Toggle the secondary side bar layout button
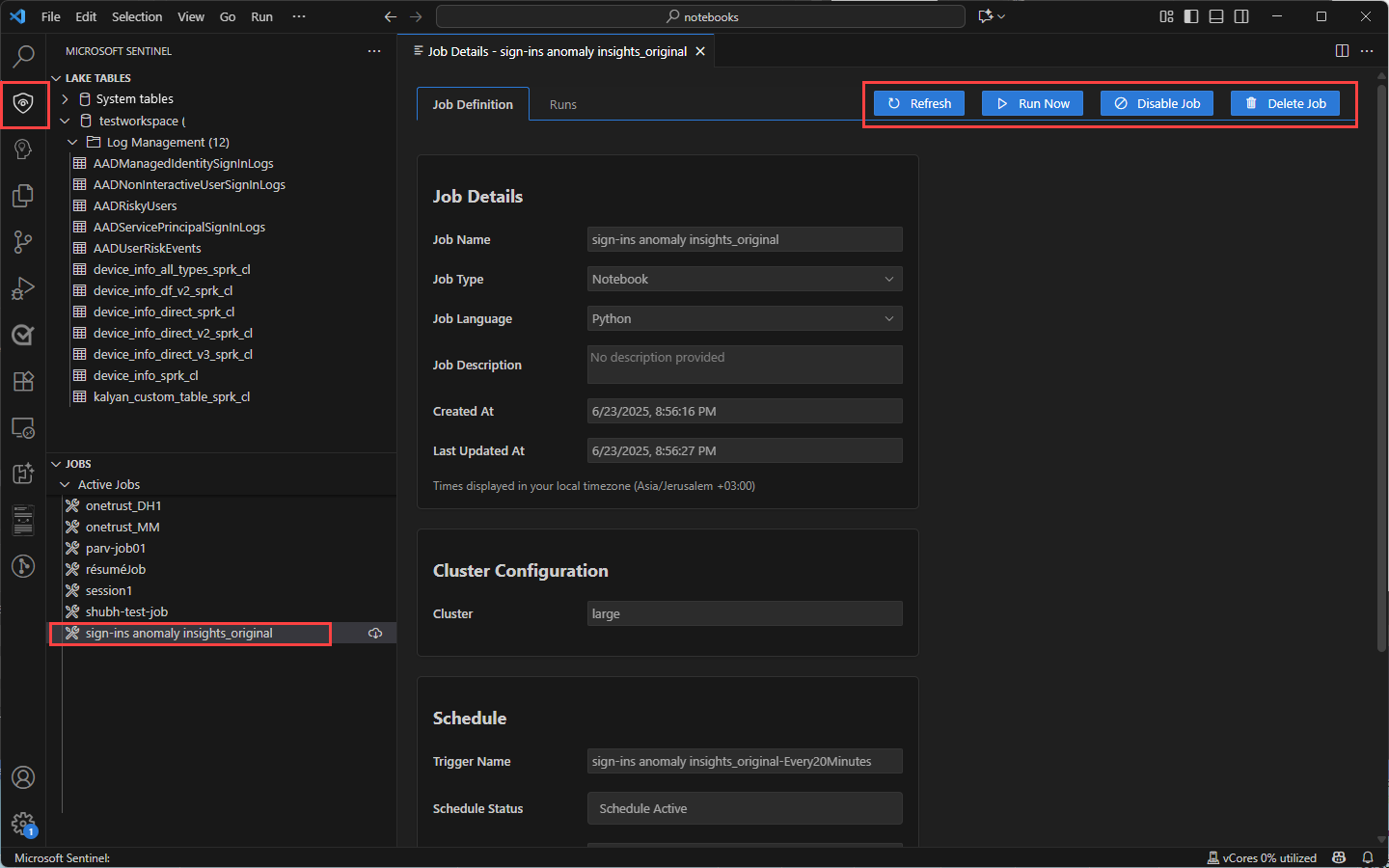Image resolution: width=1389 pixels, height=868 pixels. (1241, 16)
